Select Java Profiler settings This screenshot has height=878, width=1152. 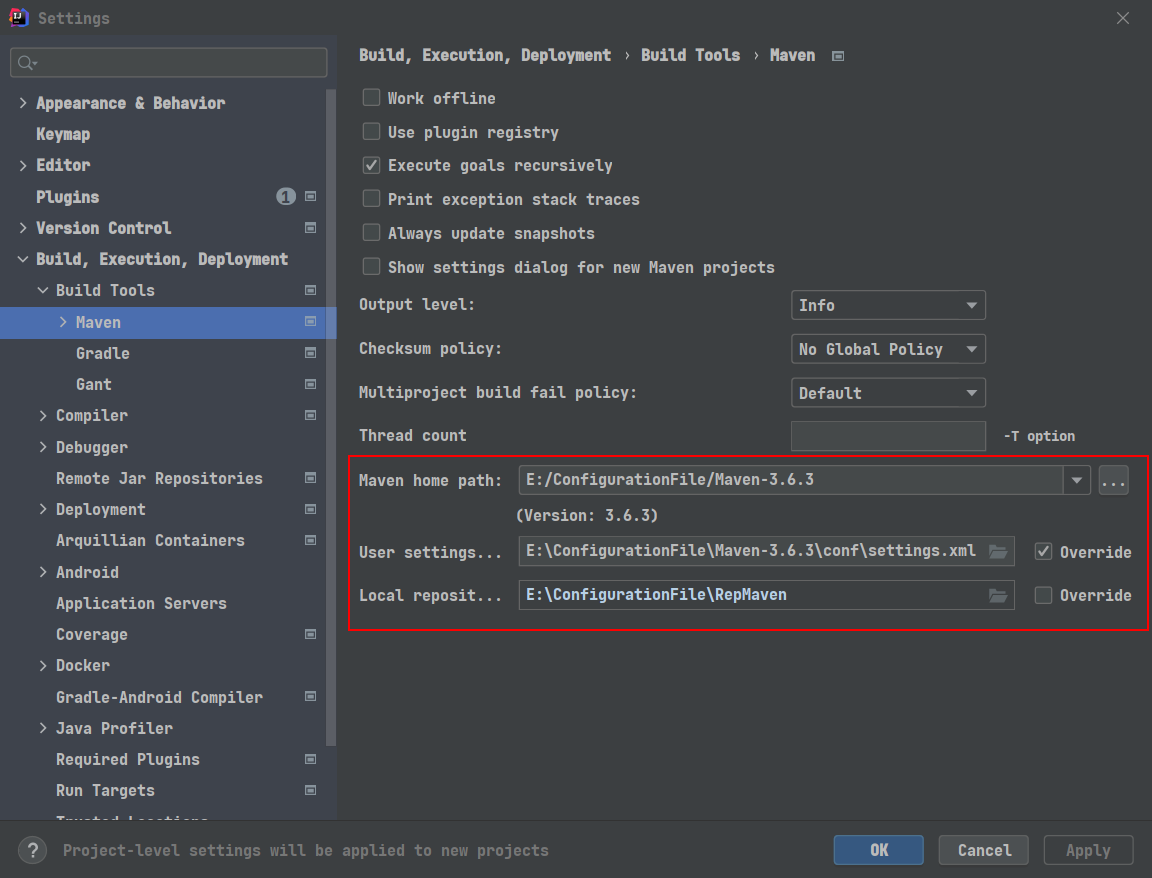(x=115, y=728)
